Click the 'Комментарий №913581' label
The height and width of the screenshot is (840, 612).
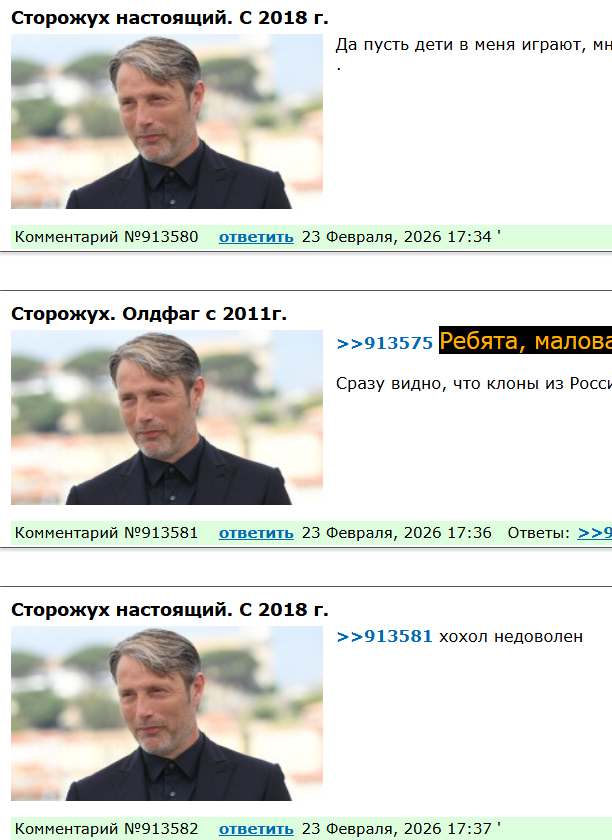(x=106, y=533)
